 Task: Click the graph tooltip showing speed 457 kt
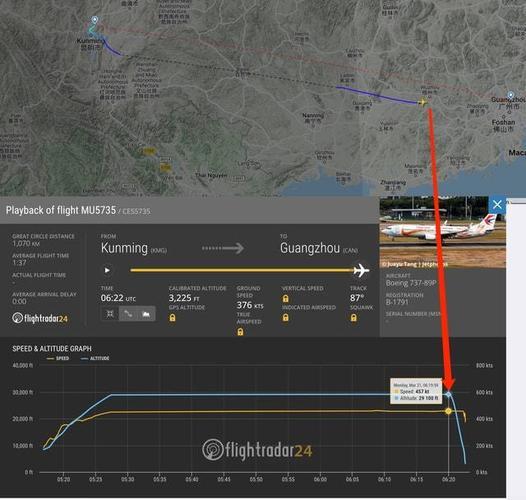[x=416, y=391]
